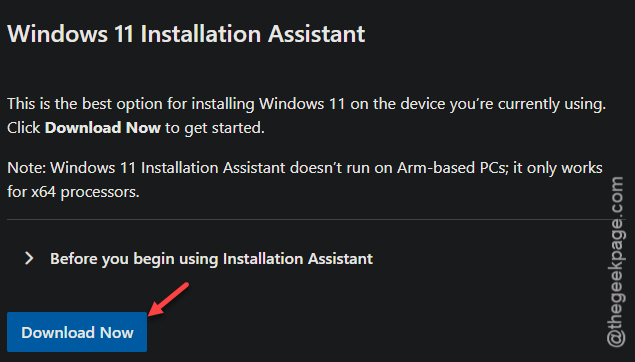Click the words it only works in the note
The height and width of the screenshot is (362, 635).
click(x=558, y=168)
